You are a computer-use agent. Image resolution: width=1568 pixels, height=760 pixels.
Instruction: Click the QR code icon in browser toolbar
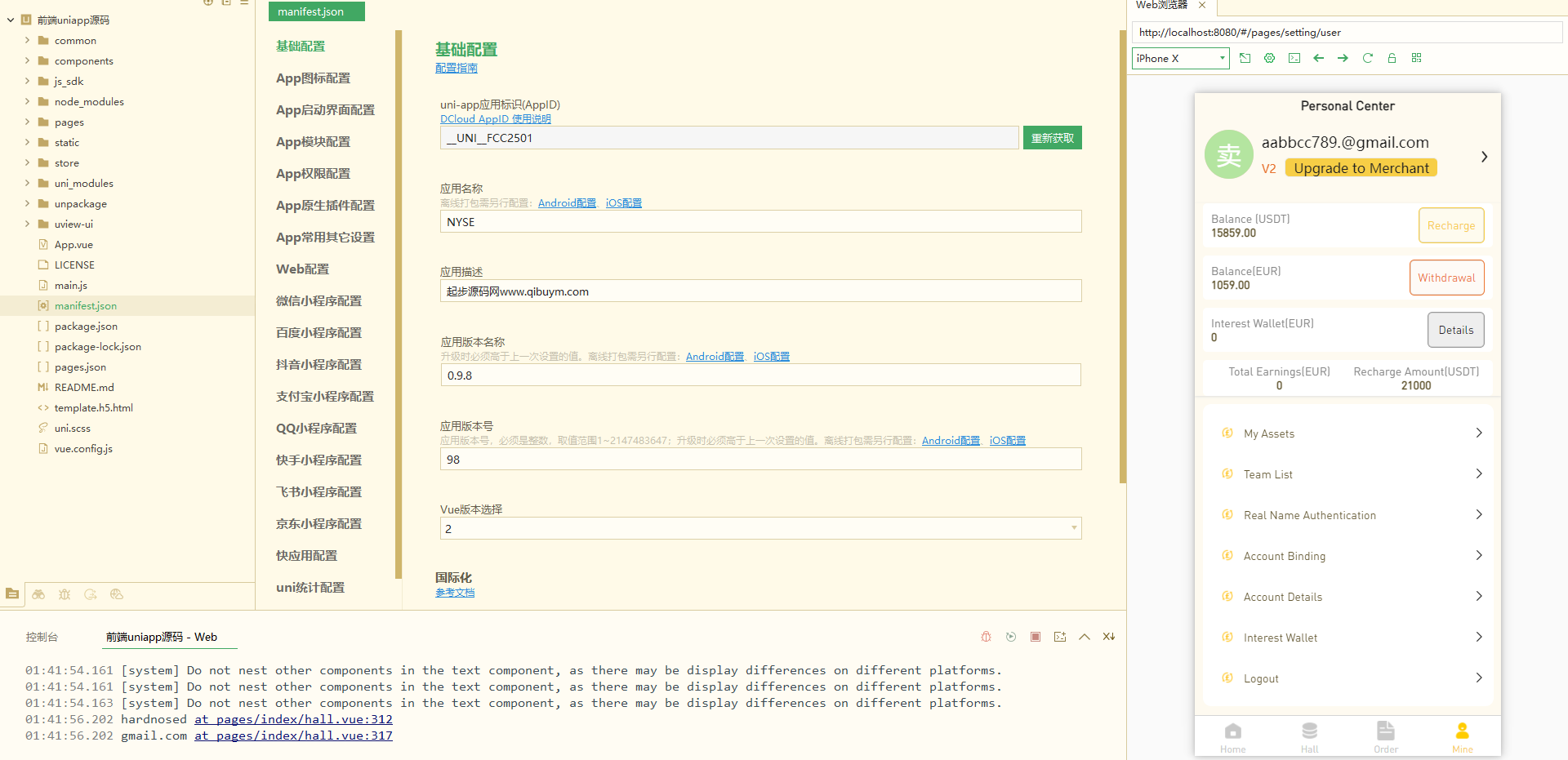click(x=1416, y=58)
